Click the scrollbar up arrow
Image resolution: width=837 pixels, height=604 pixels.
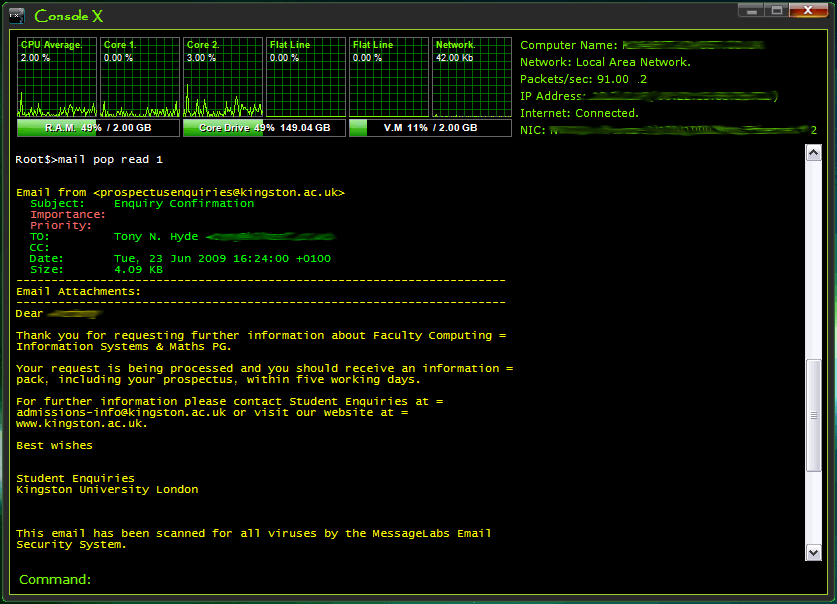(813, 153)
